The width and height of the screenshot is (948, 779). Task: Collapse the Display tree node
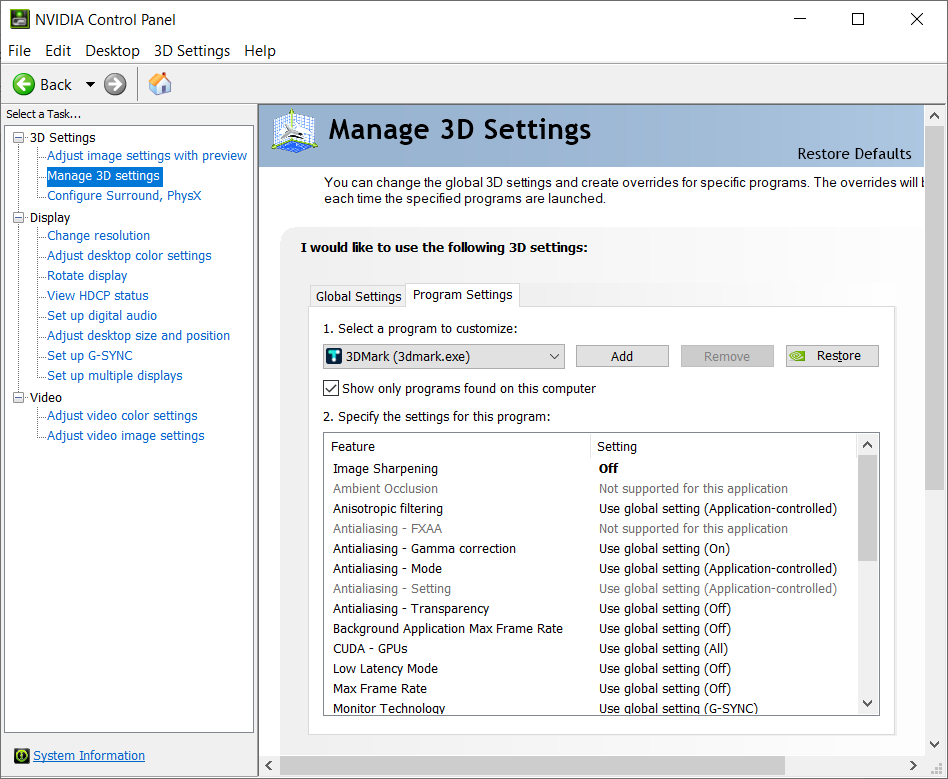click(18, 218)
